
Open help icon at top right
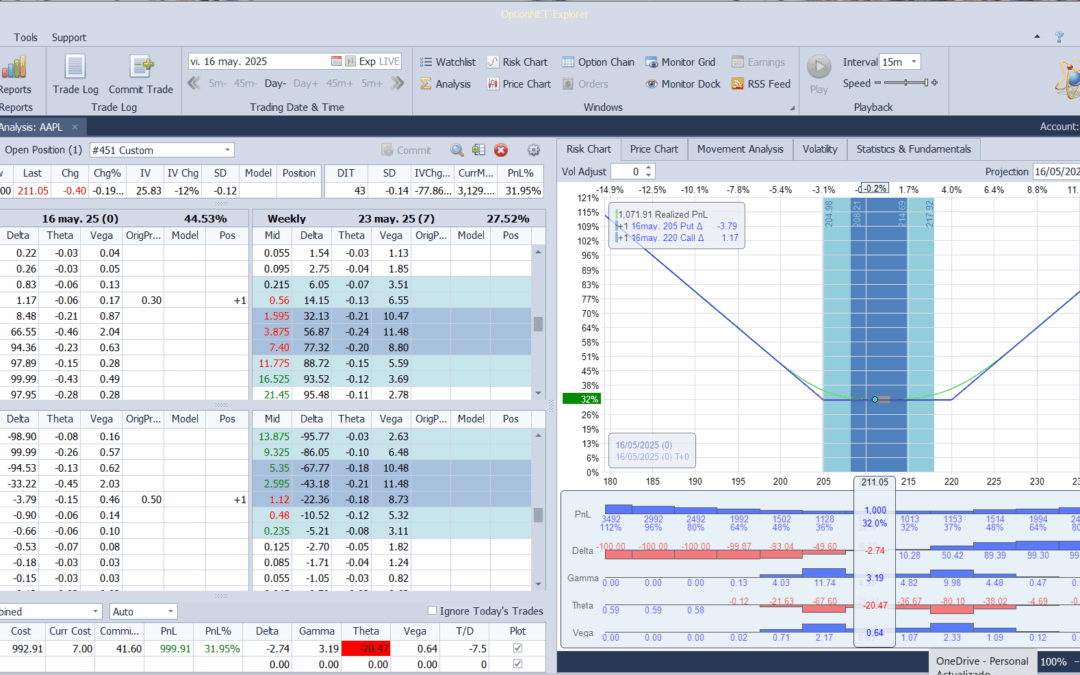(x=1059, y=37)
